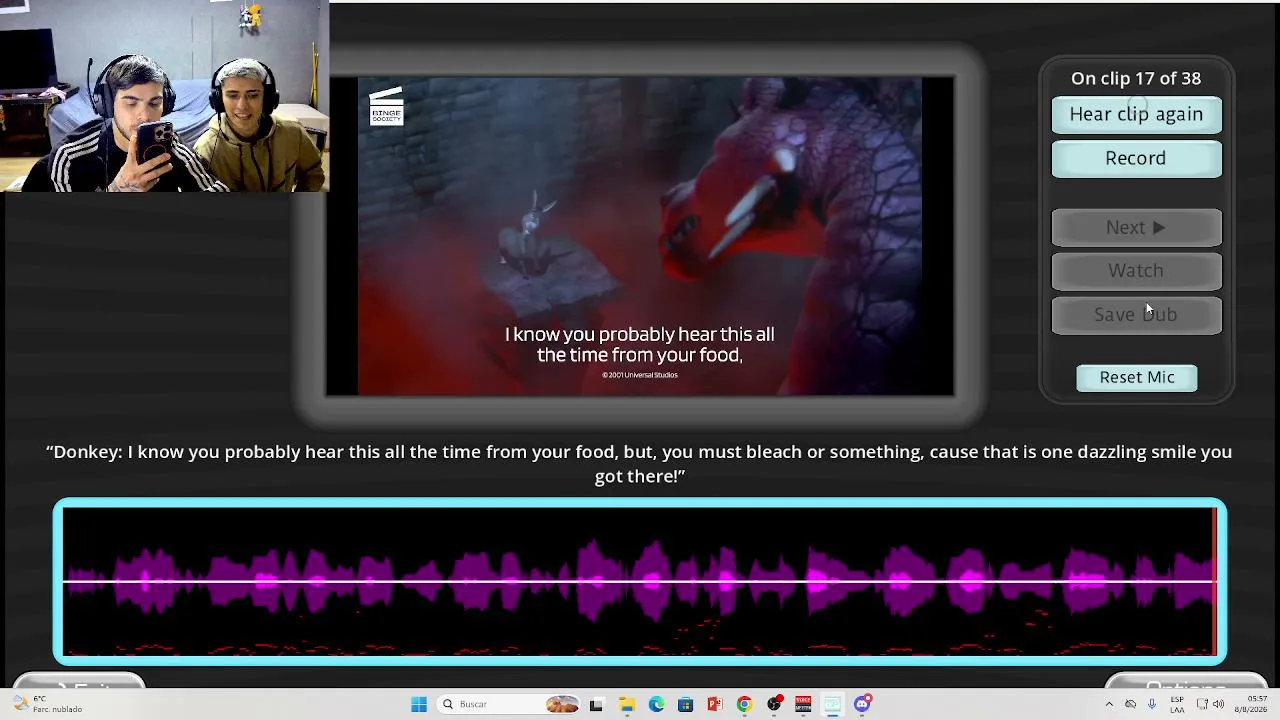Click the Shrek dragon video clip preview

(640, 236)
